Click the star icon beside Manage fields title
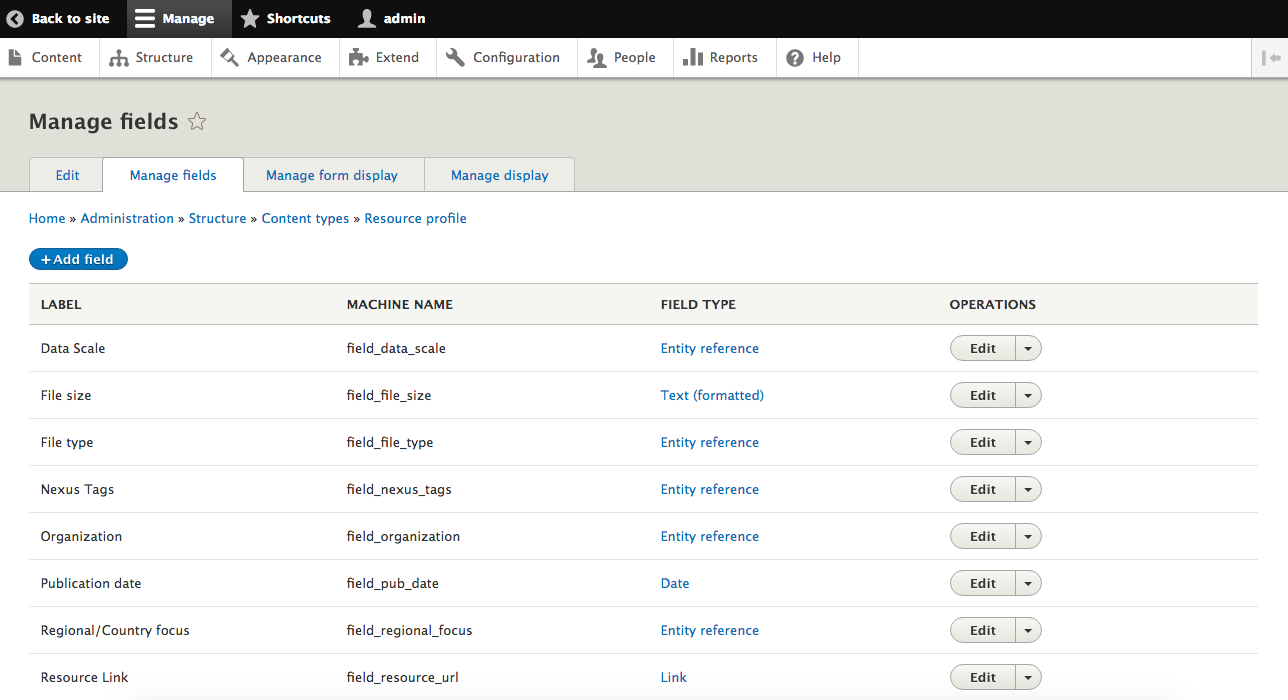 point(197,122)
